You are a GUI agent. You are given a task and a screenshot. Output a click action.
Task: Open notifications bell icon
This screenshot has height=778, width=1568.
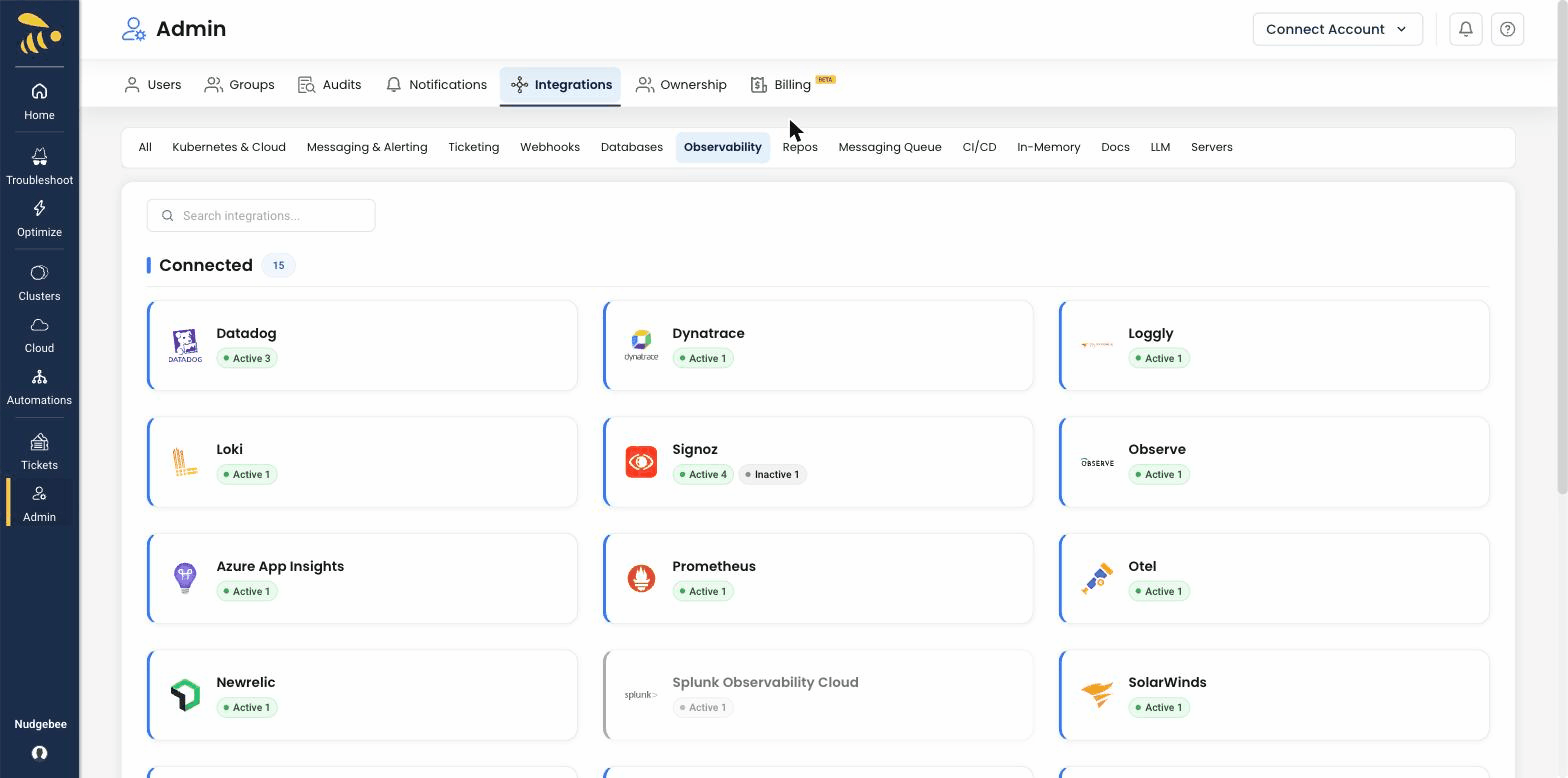coord(1466,29)
